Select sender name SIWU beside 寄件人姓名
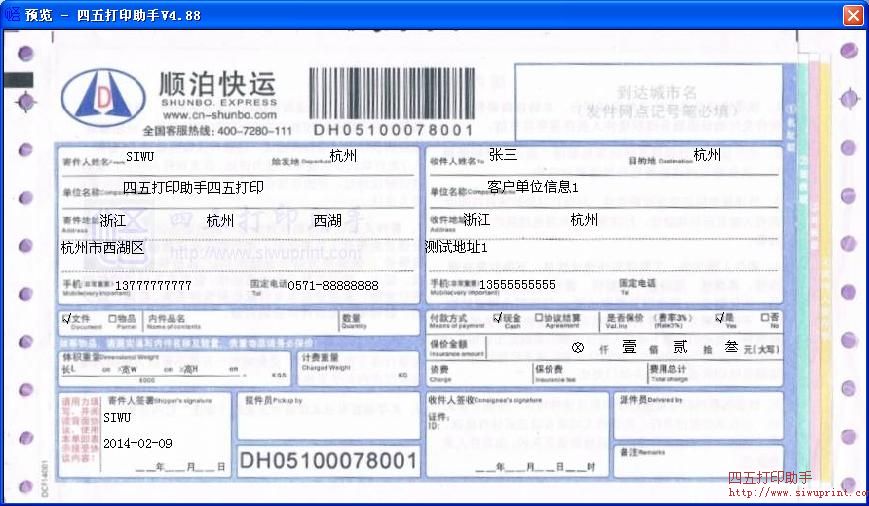This screenshot has width=869, height=506. pyautogui.click(x=140, y=157)
